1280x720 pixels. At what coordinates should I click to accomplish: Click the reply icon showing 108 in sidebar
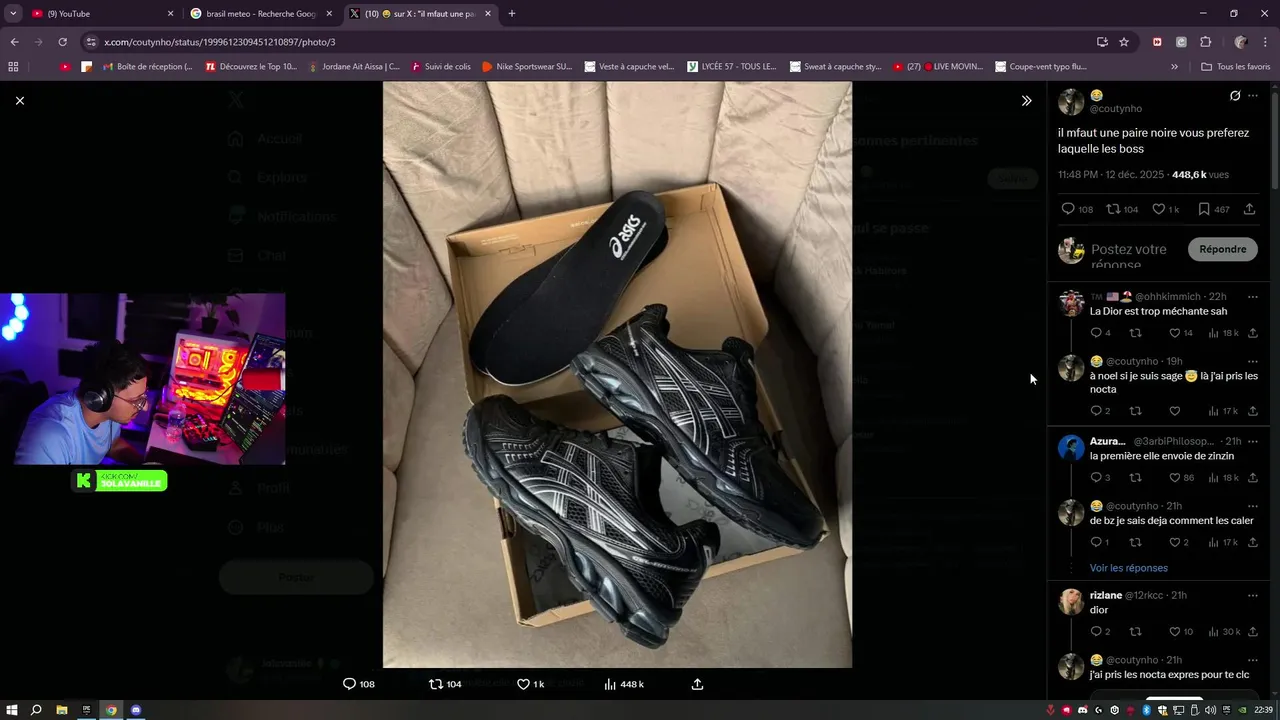(x=1077, y=209)
